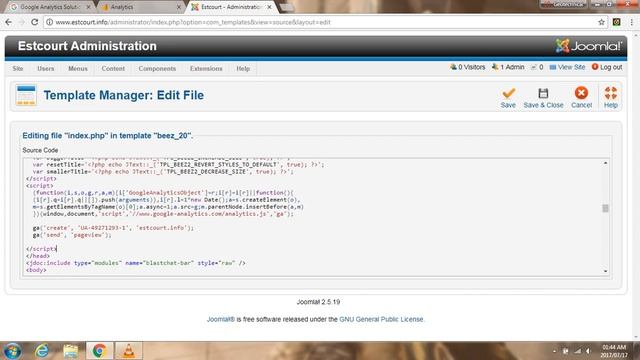
Task: Click the Estcourt Administration title
Action: tap(87, 46)
